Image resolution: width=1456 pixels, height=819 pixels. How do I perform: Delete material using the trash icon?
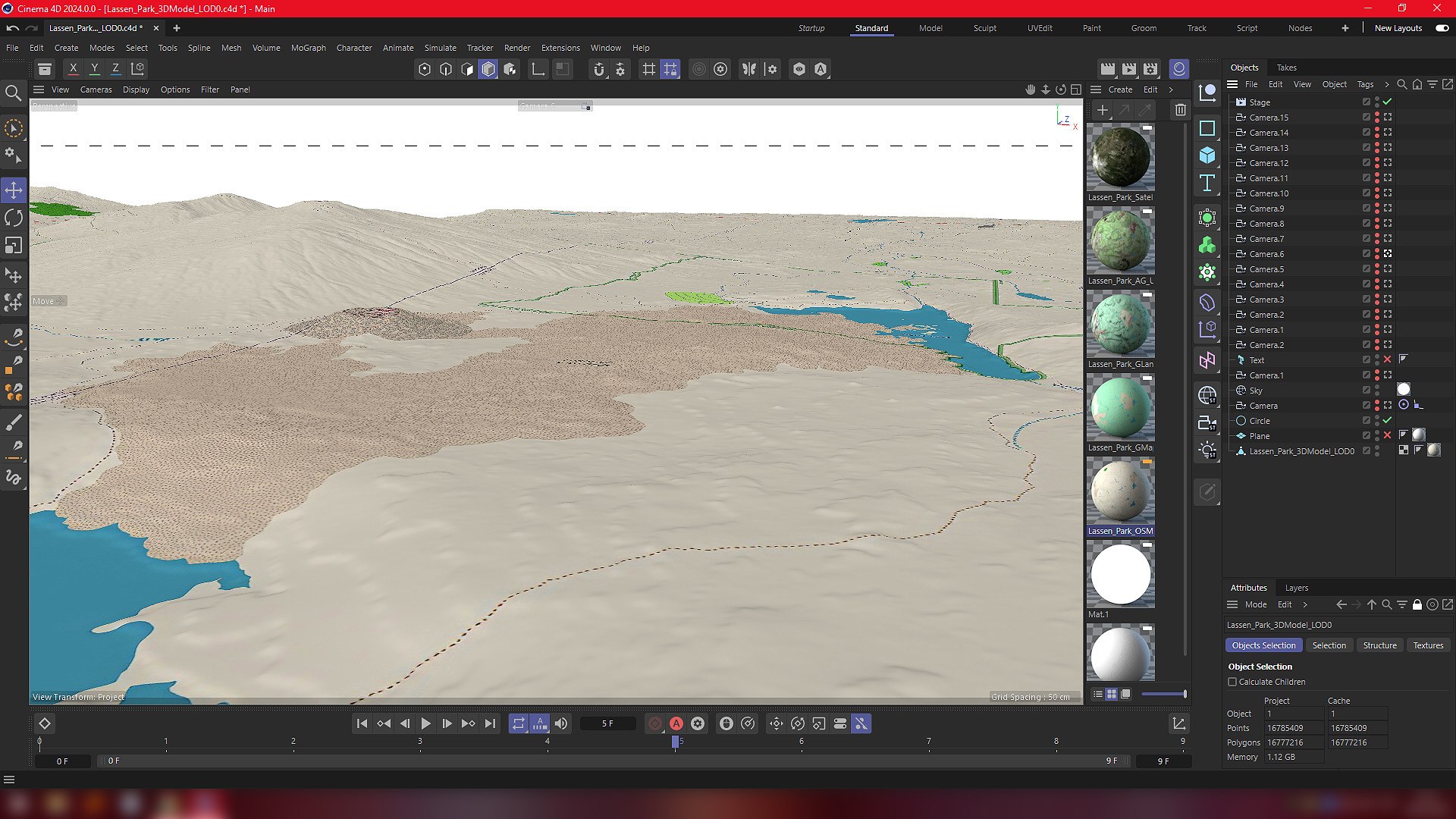pos(1181,110)
